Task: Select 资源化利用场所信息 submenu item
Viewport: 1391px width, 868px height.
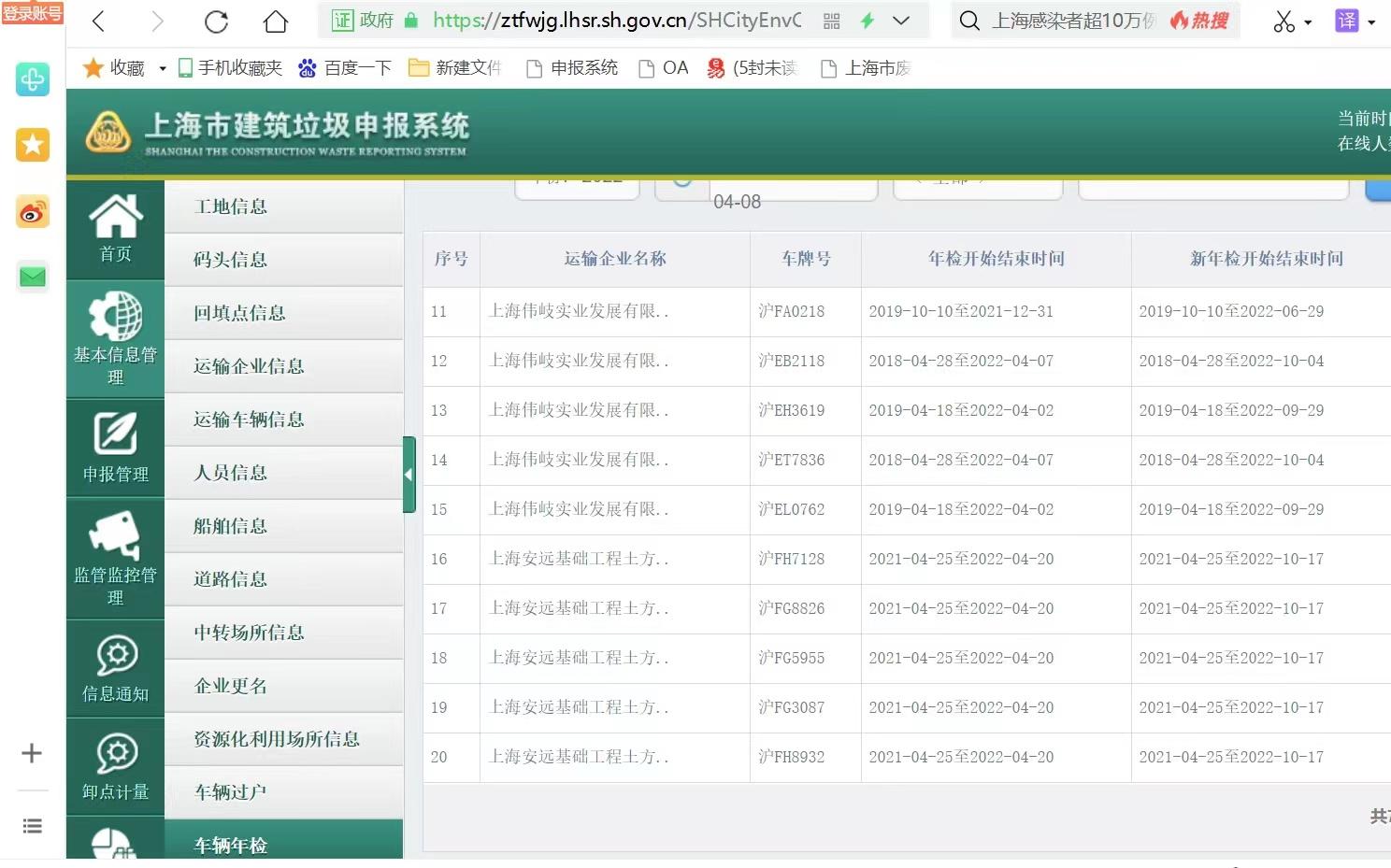Action: pyautogui.click(x=284, y=739)
